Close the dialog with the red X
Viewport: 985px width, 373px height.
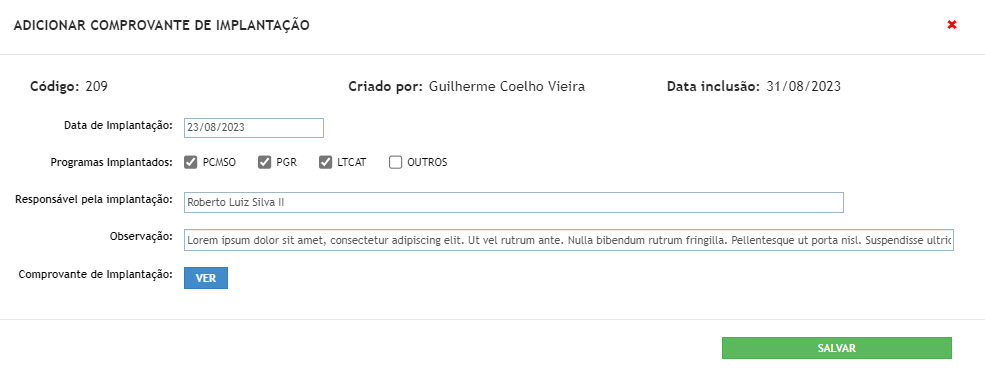(952, 25)
